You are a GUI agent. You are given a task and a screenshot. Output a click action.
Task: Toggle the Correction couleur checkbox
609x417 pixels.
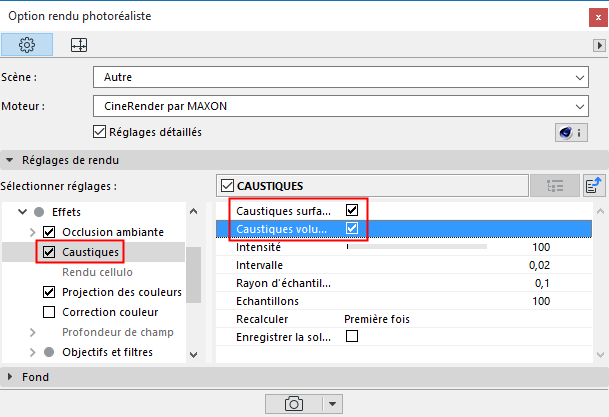[49, 312]
